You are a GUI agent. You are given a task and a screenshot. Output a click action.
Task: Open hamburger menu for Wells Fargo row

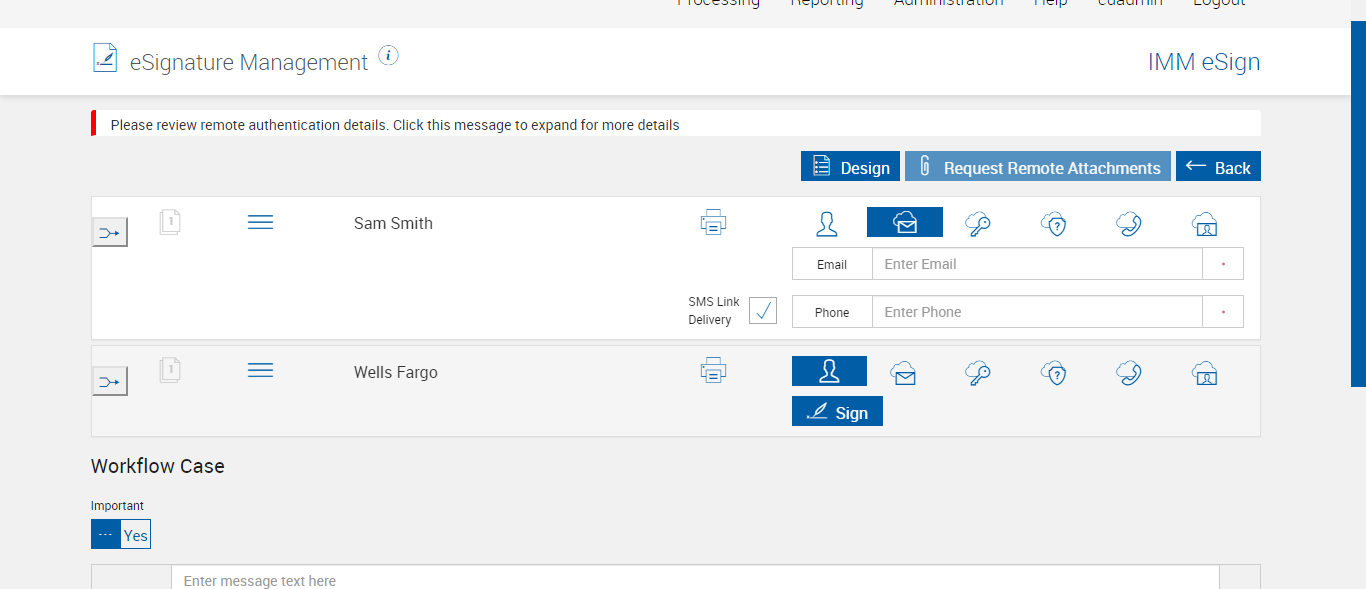[x=260, y=371]
